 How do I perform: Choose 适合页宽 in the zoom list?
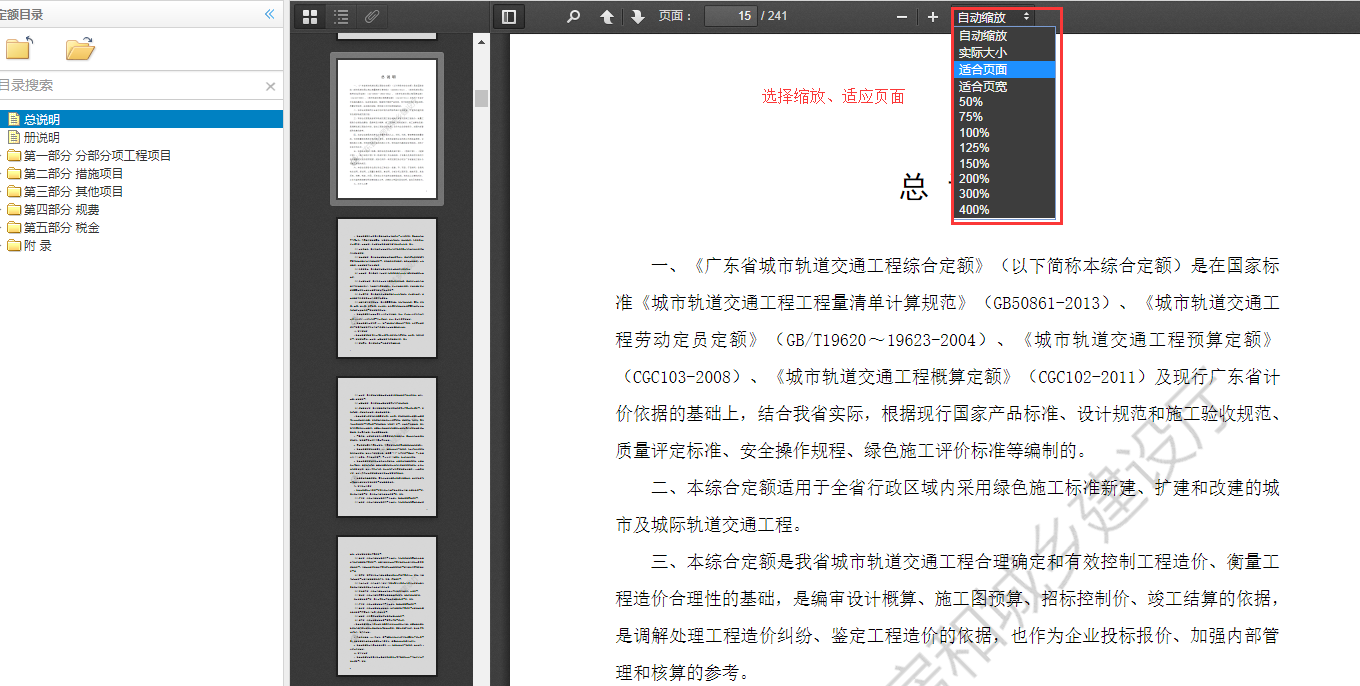pyautogui.click(x=1005, y=86)
